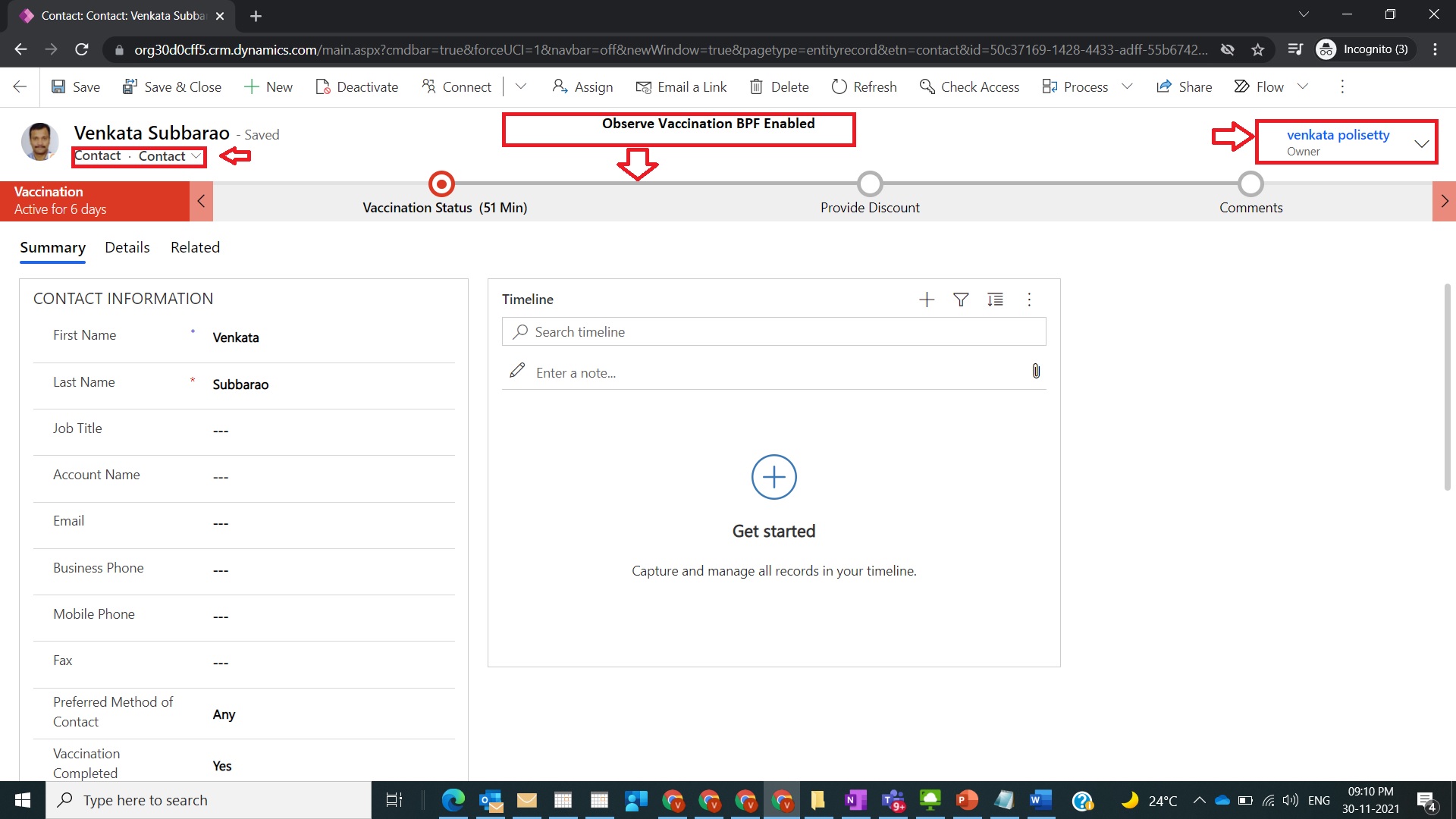Click the Refresh command icon
This screenshot has width=1456, height=819.
pyautogui.click(x=839, y=86)
